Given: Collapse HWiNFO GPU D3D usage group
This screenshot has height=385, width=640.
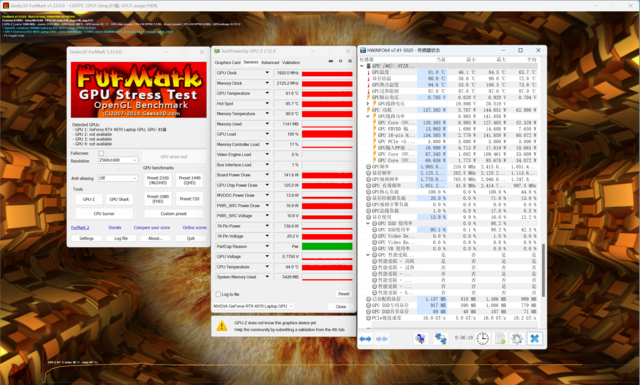Looking at the screenshot, I should click(x=368, y=223).
